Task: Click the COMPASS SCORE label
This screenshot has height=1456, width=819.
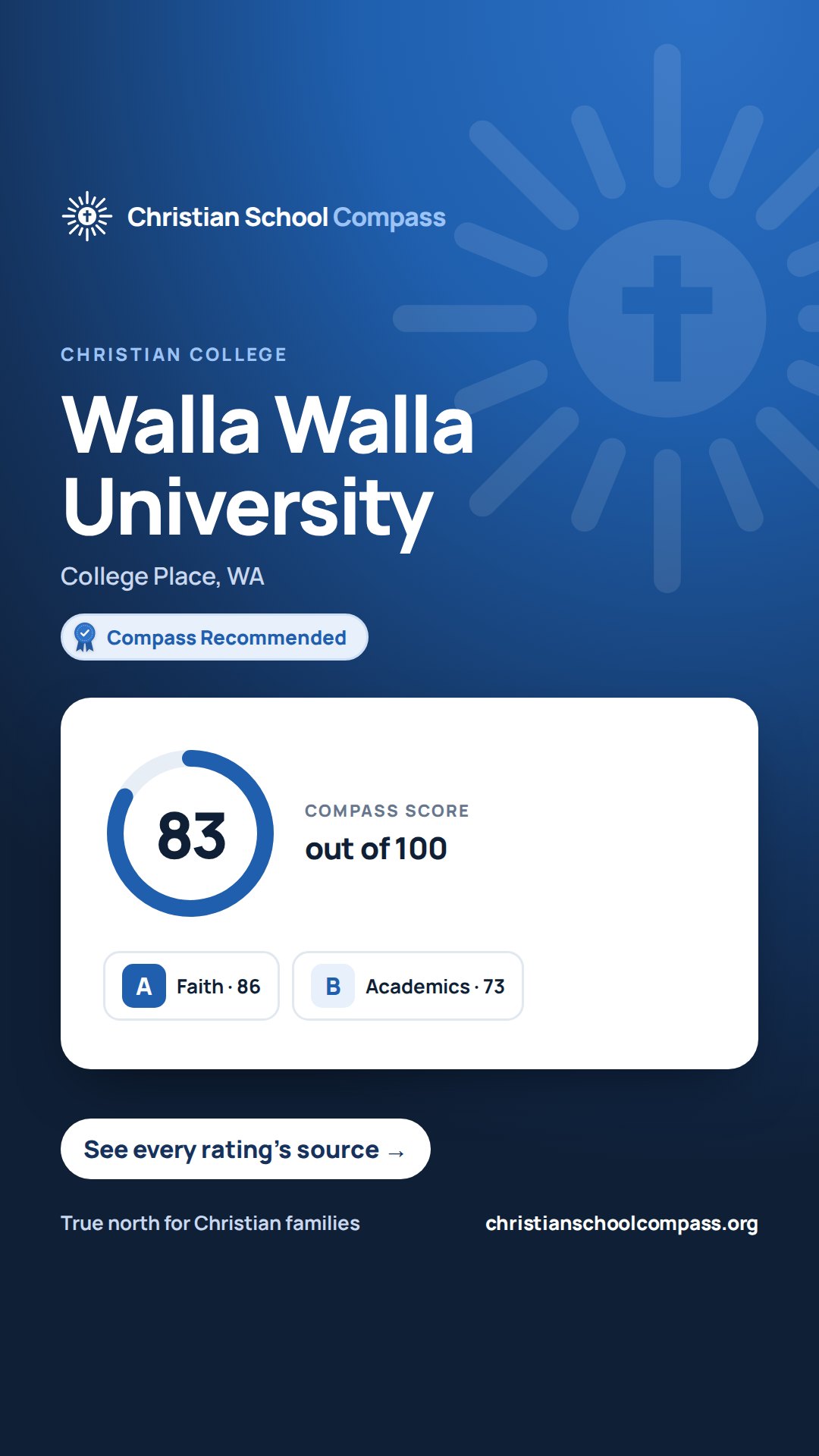Action: (x=387, y=811)
